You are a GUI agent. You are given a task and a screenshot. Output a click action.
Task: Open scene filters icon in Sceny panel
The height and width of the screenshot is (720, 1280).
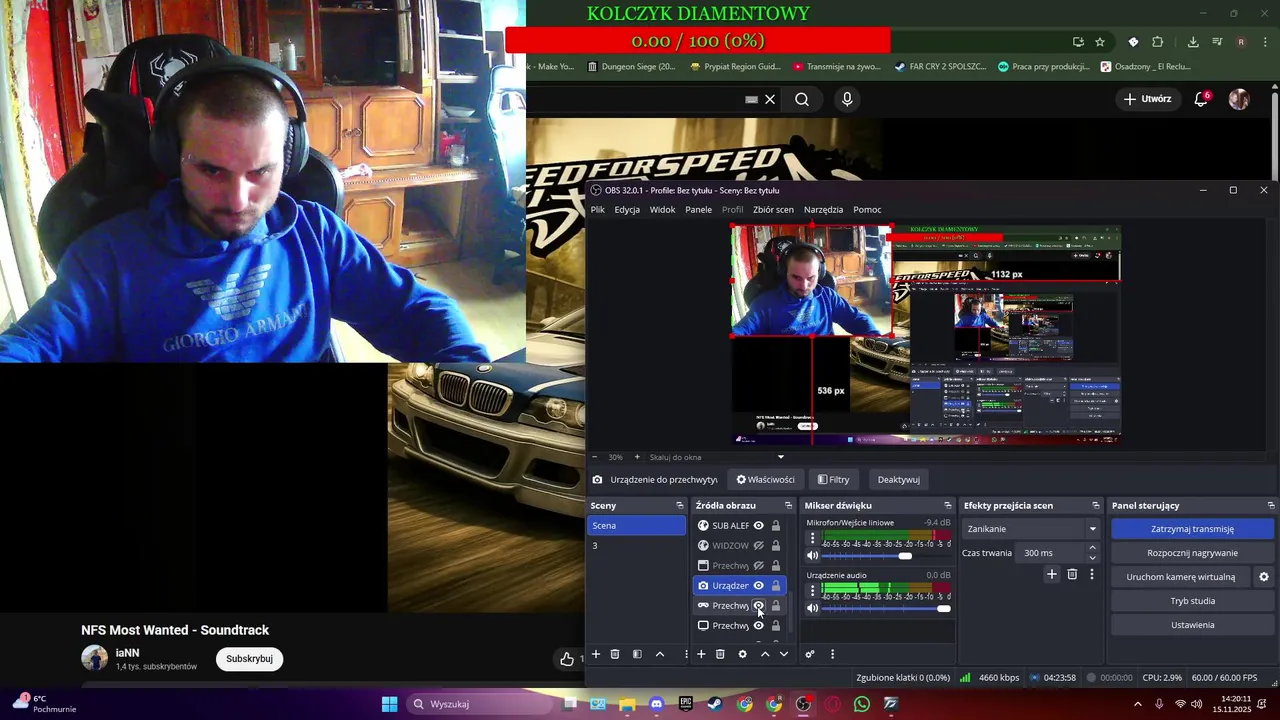point(637,654)
